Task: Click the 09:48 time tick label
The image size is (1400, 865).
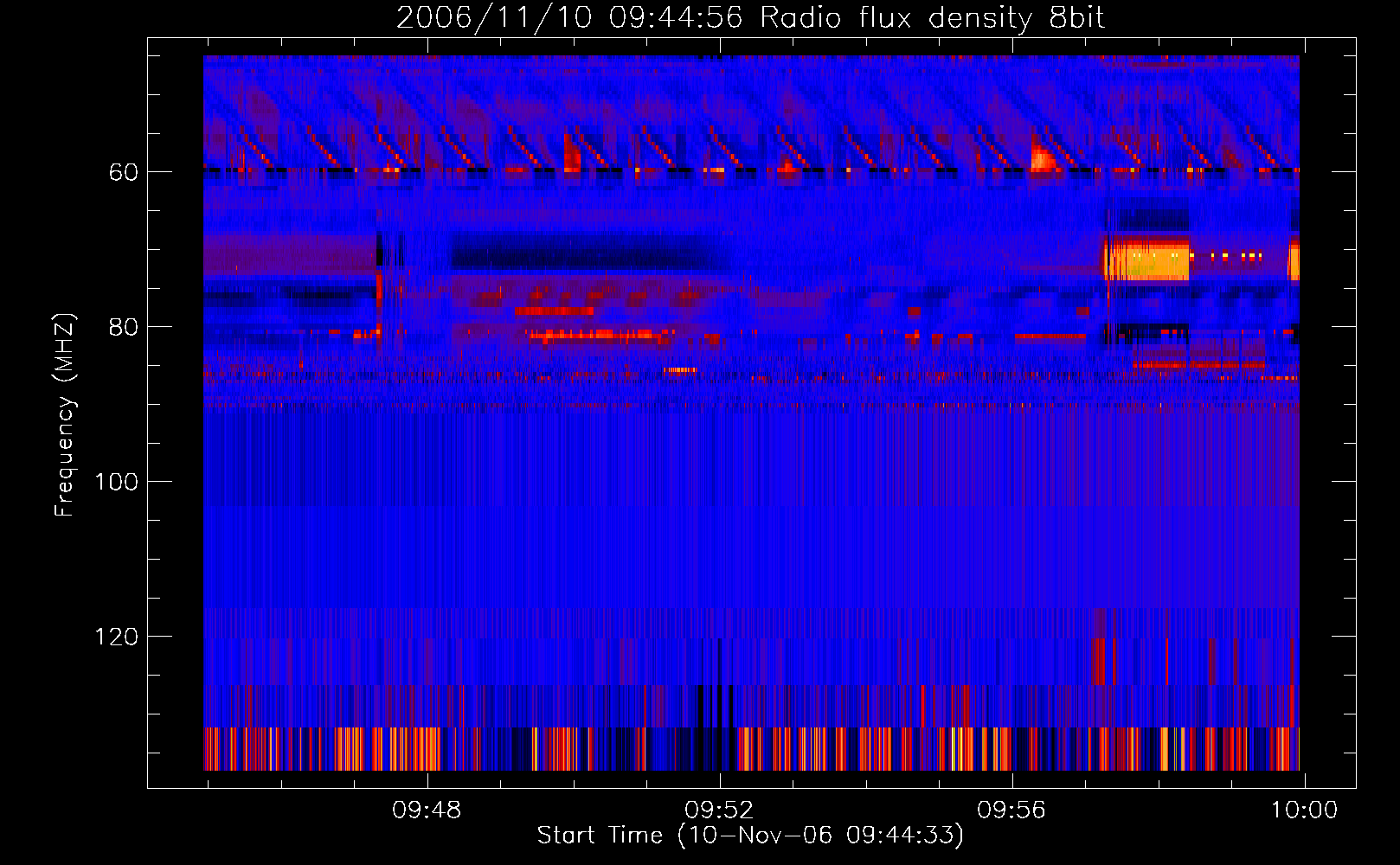Action: tap(427, 811)
